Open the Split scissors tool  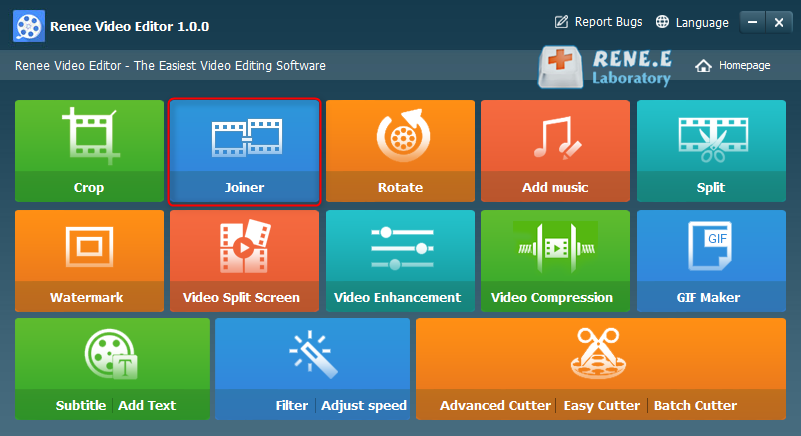(x=711, y=150)
